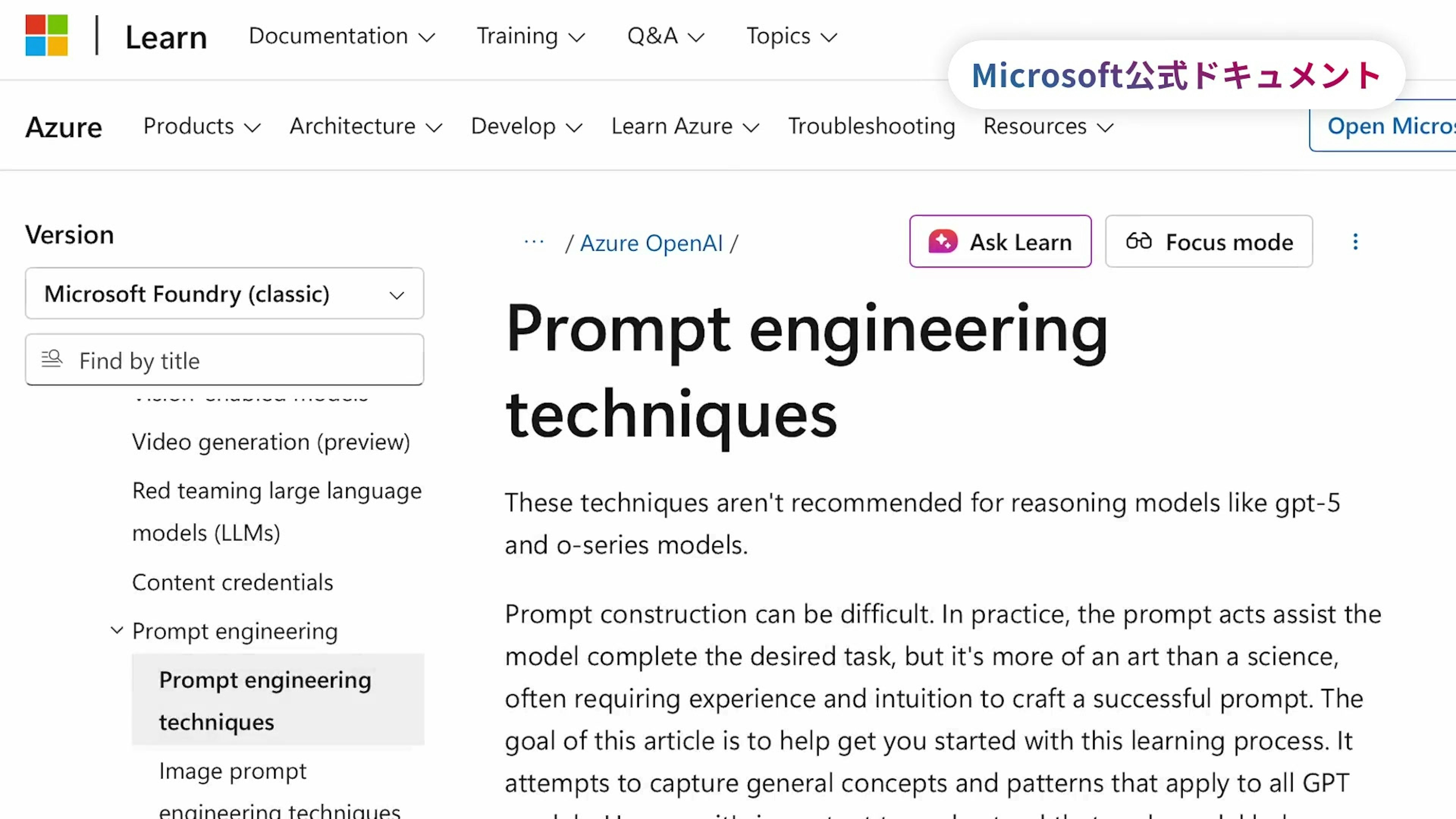
Task: Expand the breadcrumb ellipsis
Action: [533, 243]
